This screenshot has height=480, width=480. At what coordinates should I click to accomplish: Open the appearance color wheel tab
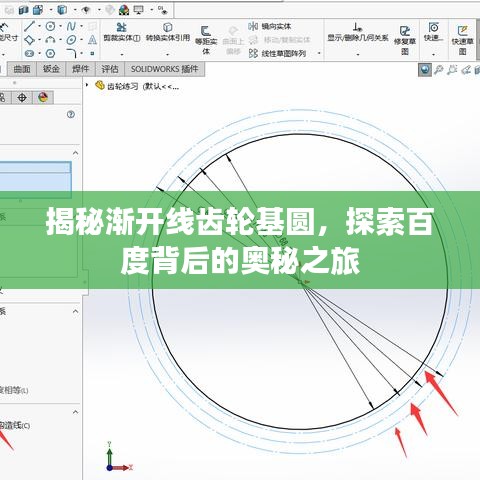pos(43,98)
